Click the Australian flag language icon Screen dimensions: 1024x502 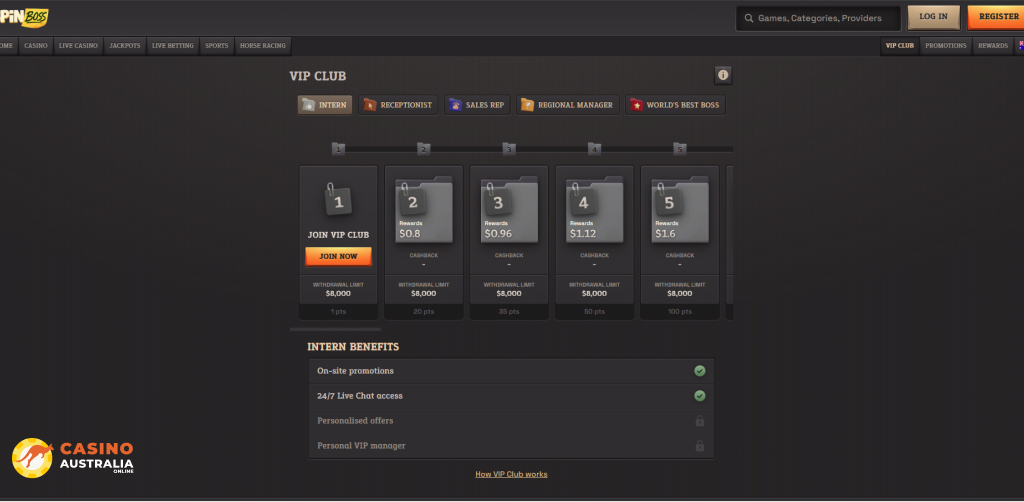pos(1021,45)
